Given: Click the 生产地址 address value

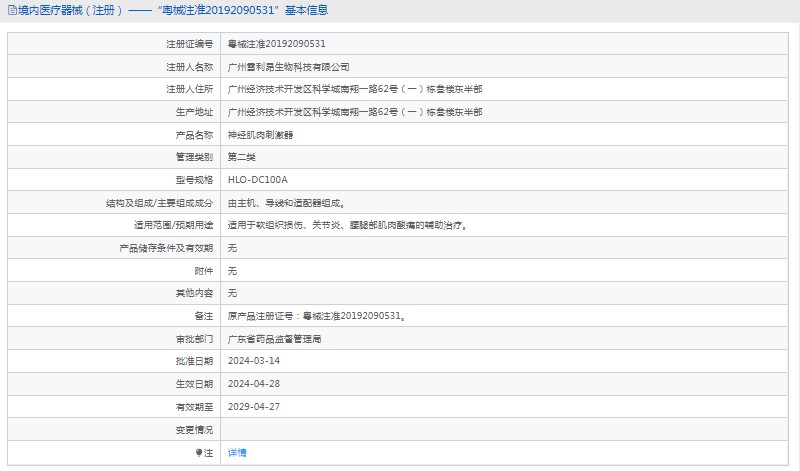Looking at the screenshot, I should click(355, 112).
